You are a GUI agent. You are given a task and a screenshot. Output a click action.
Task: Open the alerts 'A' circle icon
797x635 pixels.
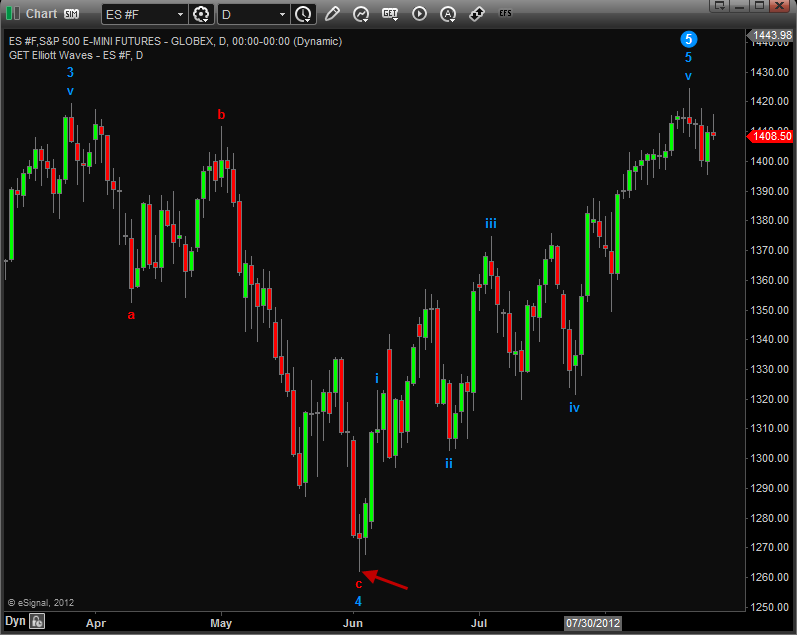[448, 14]
